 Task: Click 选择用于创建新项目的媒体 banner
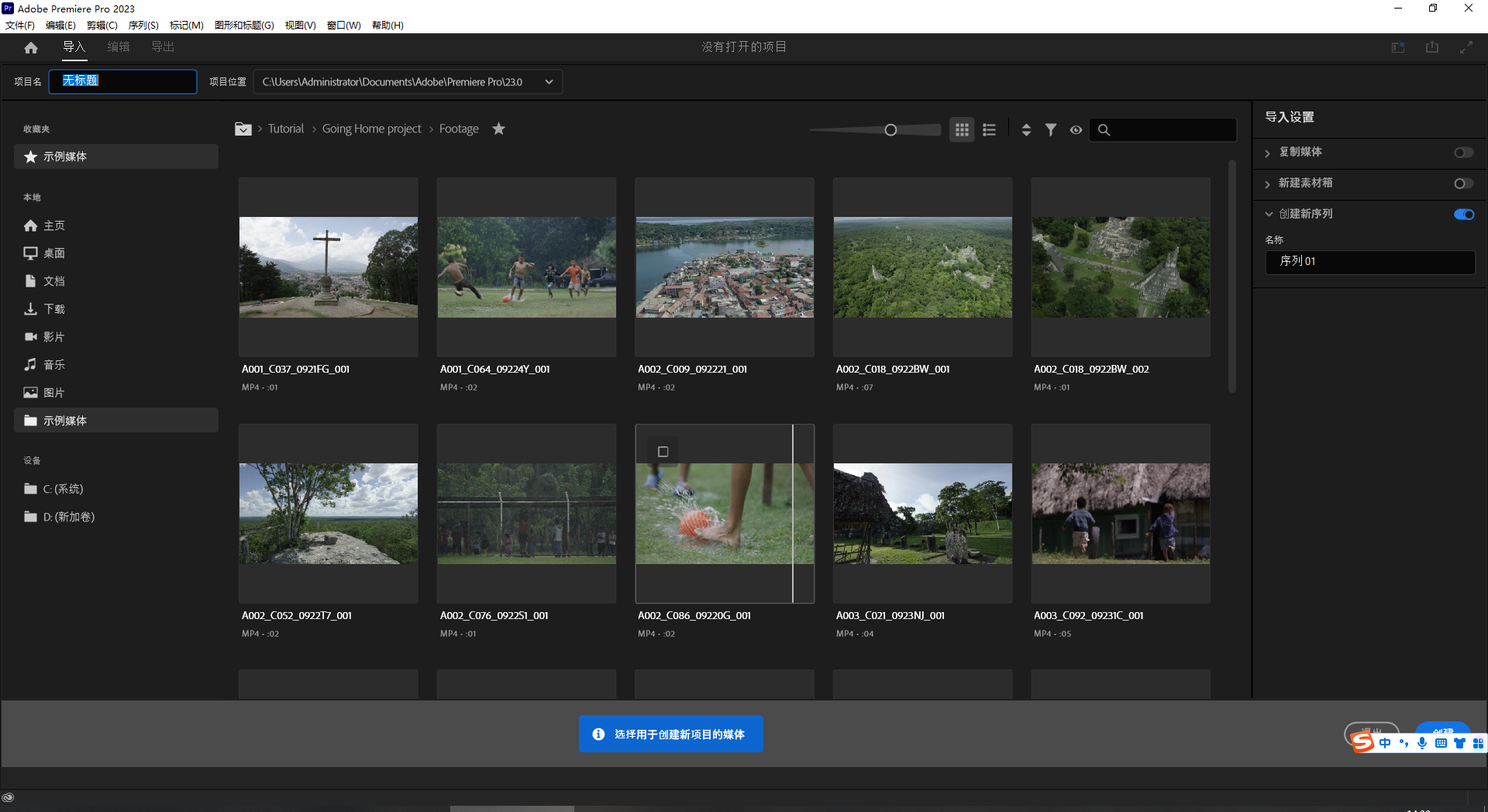point(671,734)
